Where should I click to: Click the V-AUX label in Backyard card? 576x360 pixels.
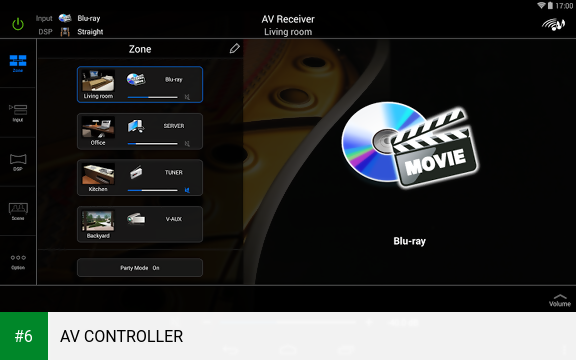tap(174, 219)
